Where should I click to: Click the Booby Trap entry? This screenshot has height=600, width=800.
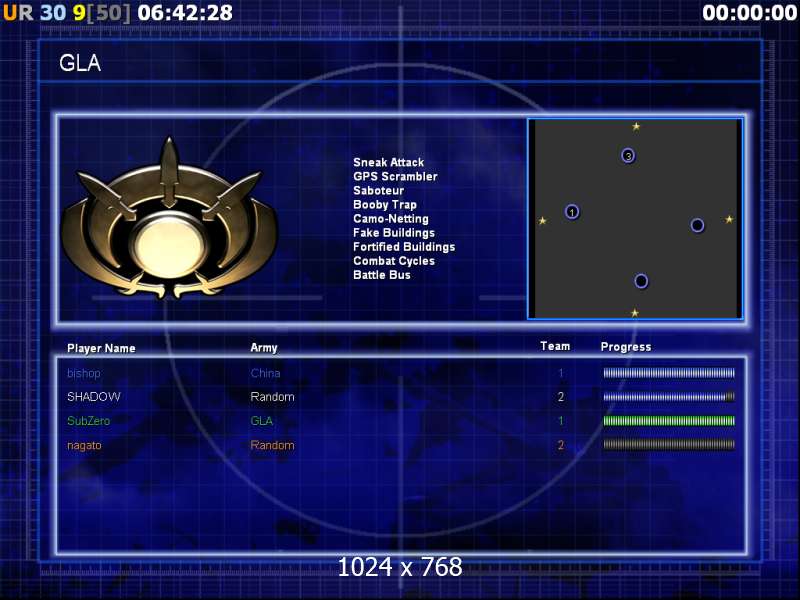point(385,205)
